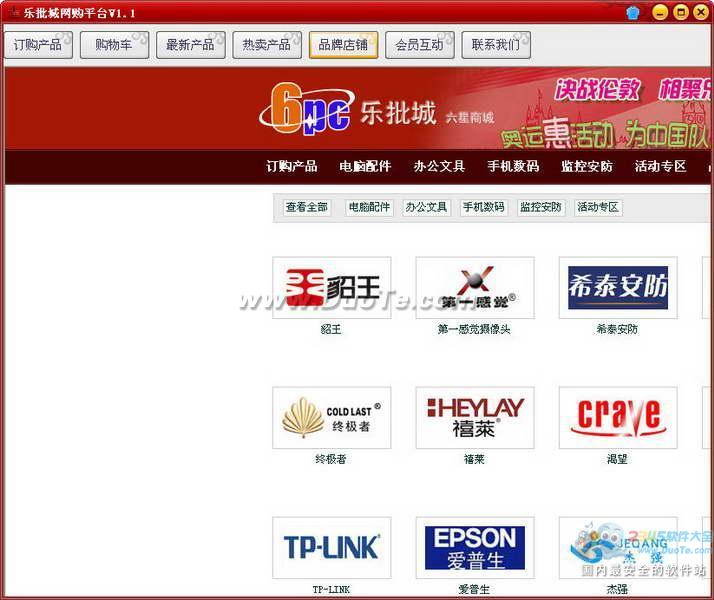Close the 乐批城网购平台 window
Viewport: 714px width, 600px height.
(x=701, y=12)
